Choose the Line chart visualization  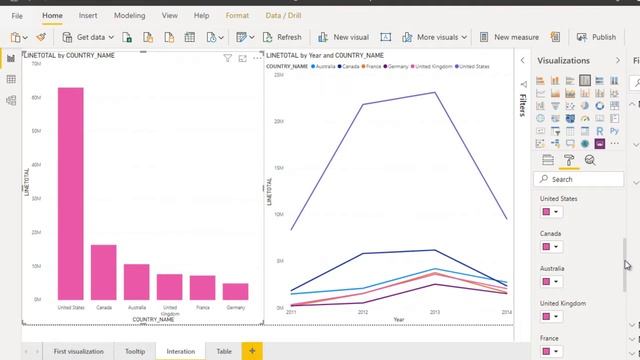click(x=540, y=93)
